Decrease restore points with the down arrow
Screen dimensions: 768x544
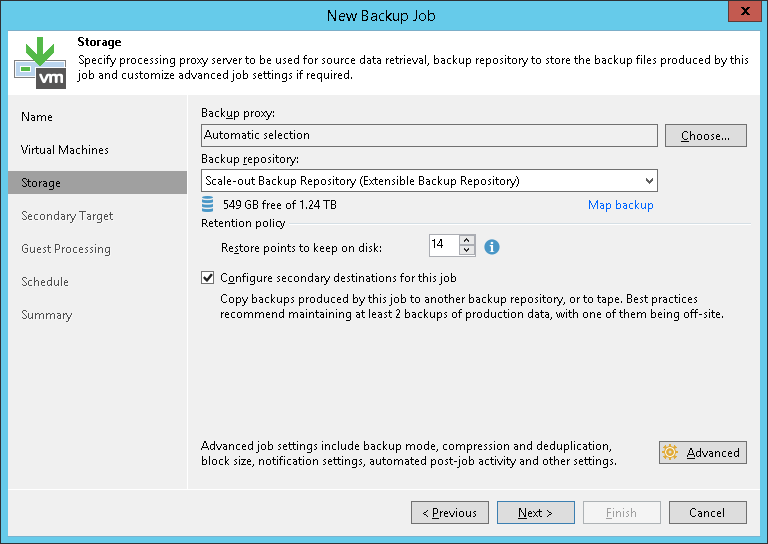pos(467,250)
